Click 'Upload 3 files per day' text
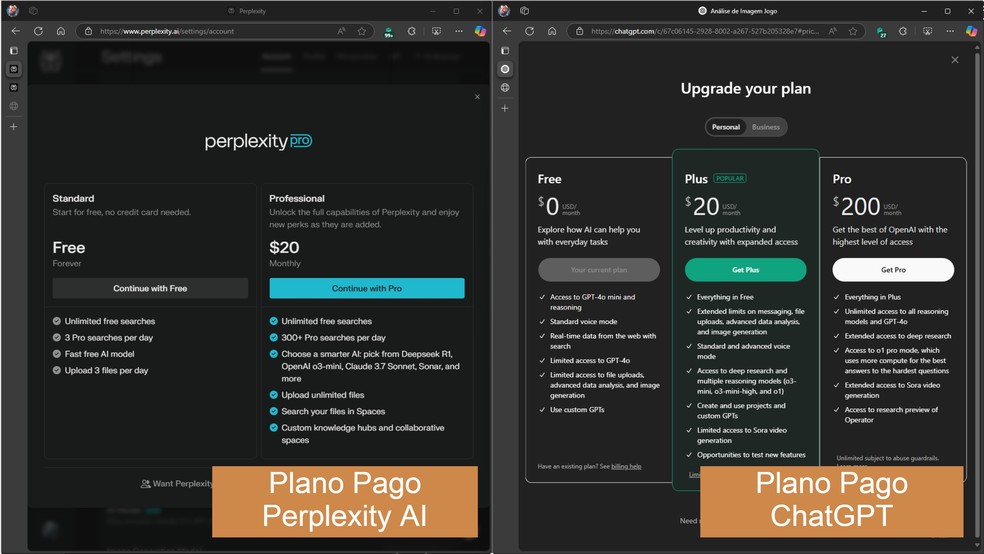This screenshot has height=554, width=984. point(106,370)
